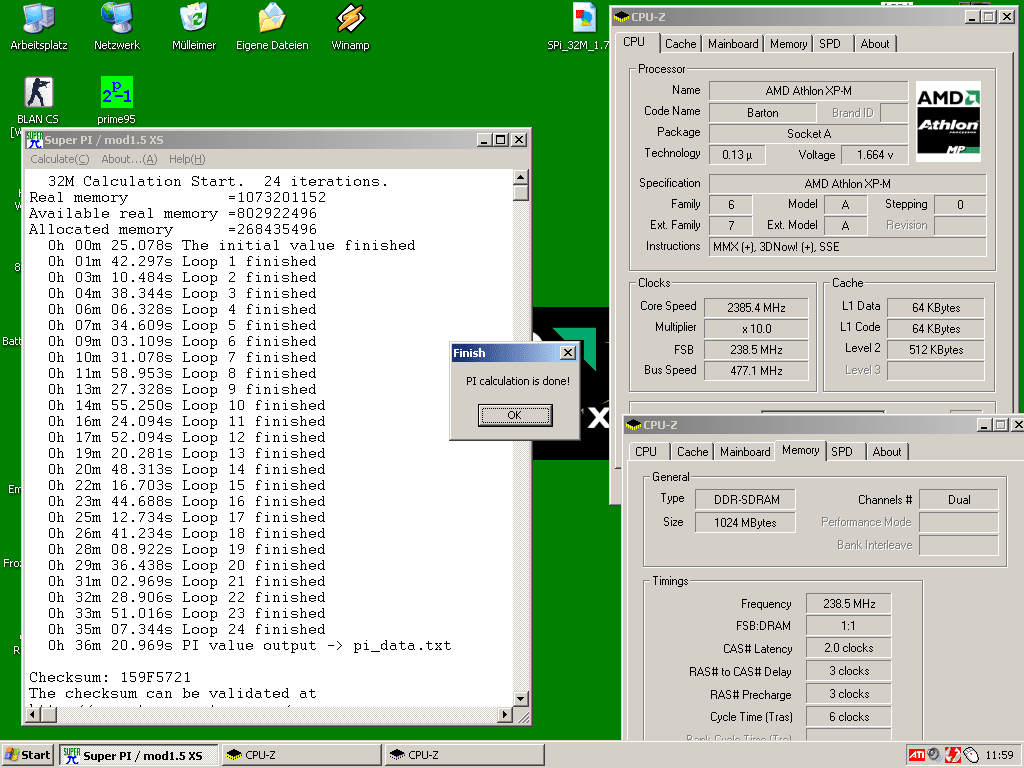1024x768 pixels.
Task: Click the Instructions field MMX, 3DNow!, SSE
Action: point(848,246)
